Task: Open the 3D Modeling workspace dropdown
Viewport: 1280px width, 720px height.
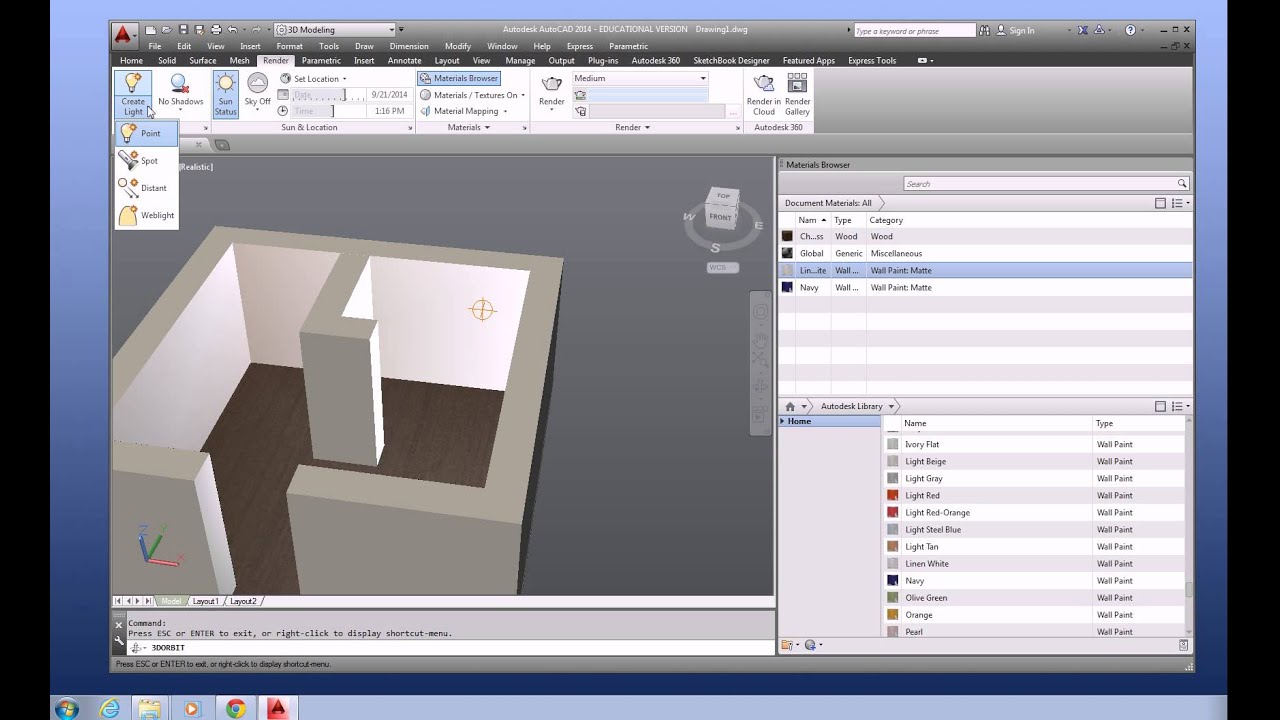Action: click(334, 30)
